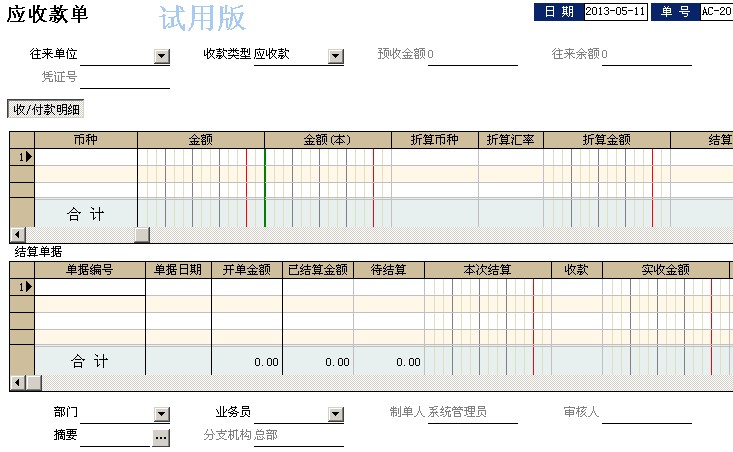Screen dimensions: 733x452
Task: Open the 部门 dropdown arrow
Action: point(162,414)
